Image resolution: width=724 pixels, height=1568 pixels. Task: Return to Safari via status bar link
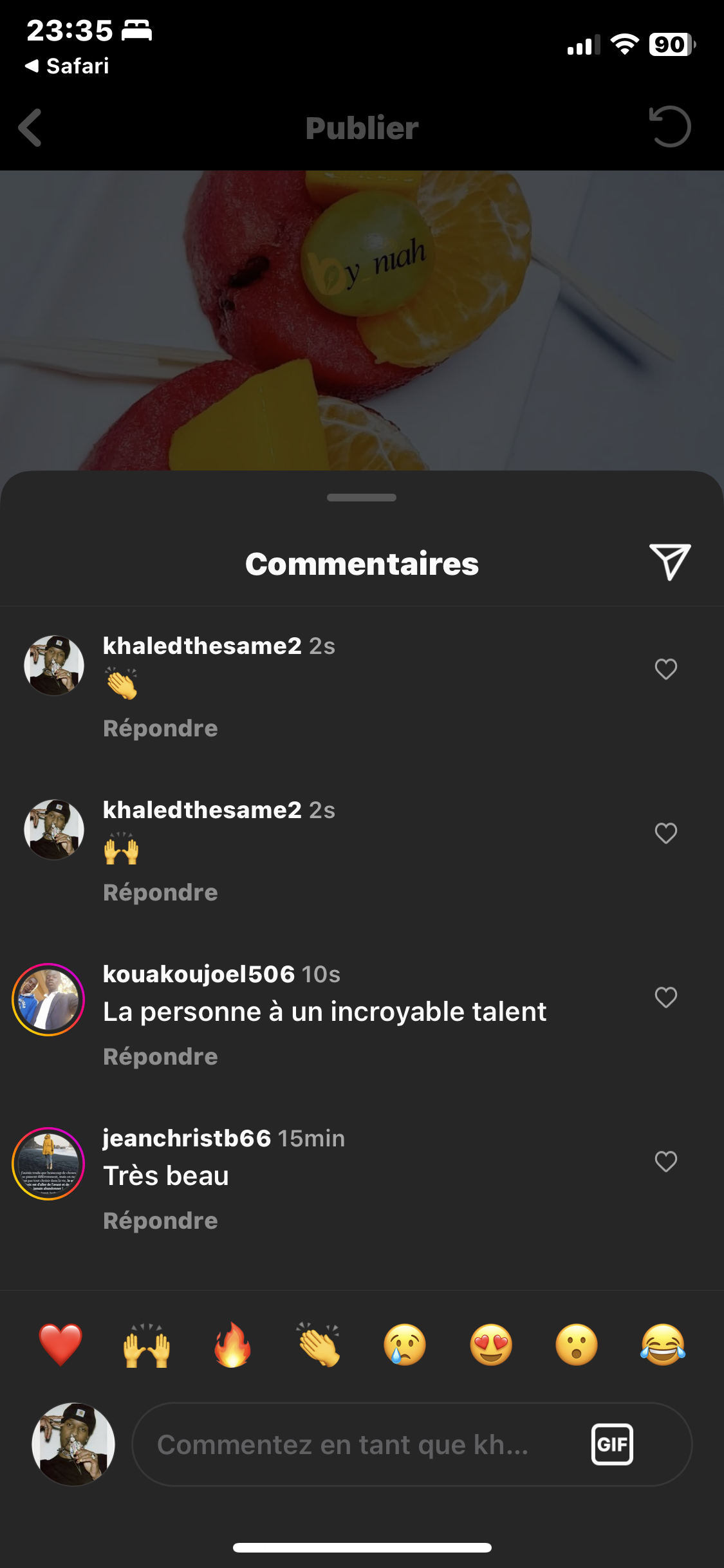click(68, 66)
